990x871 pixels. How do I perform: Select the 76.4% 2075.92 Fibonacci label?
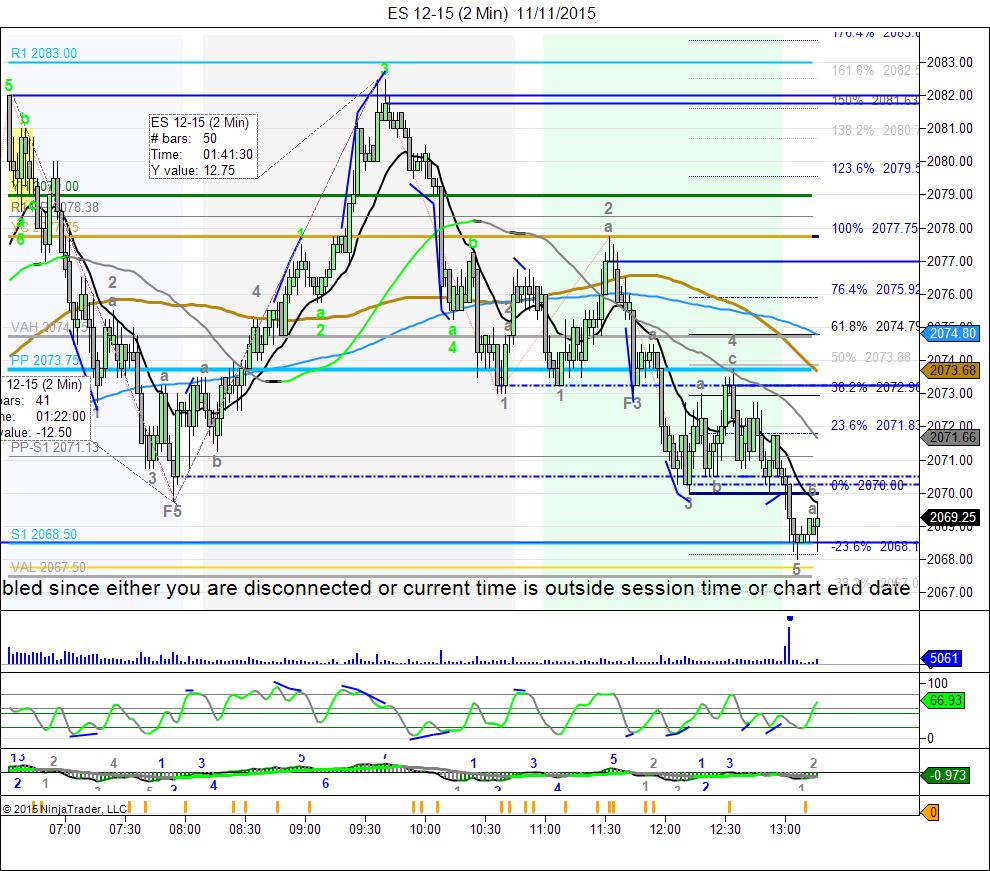[x=875, y=289]
